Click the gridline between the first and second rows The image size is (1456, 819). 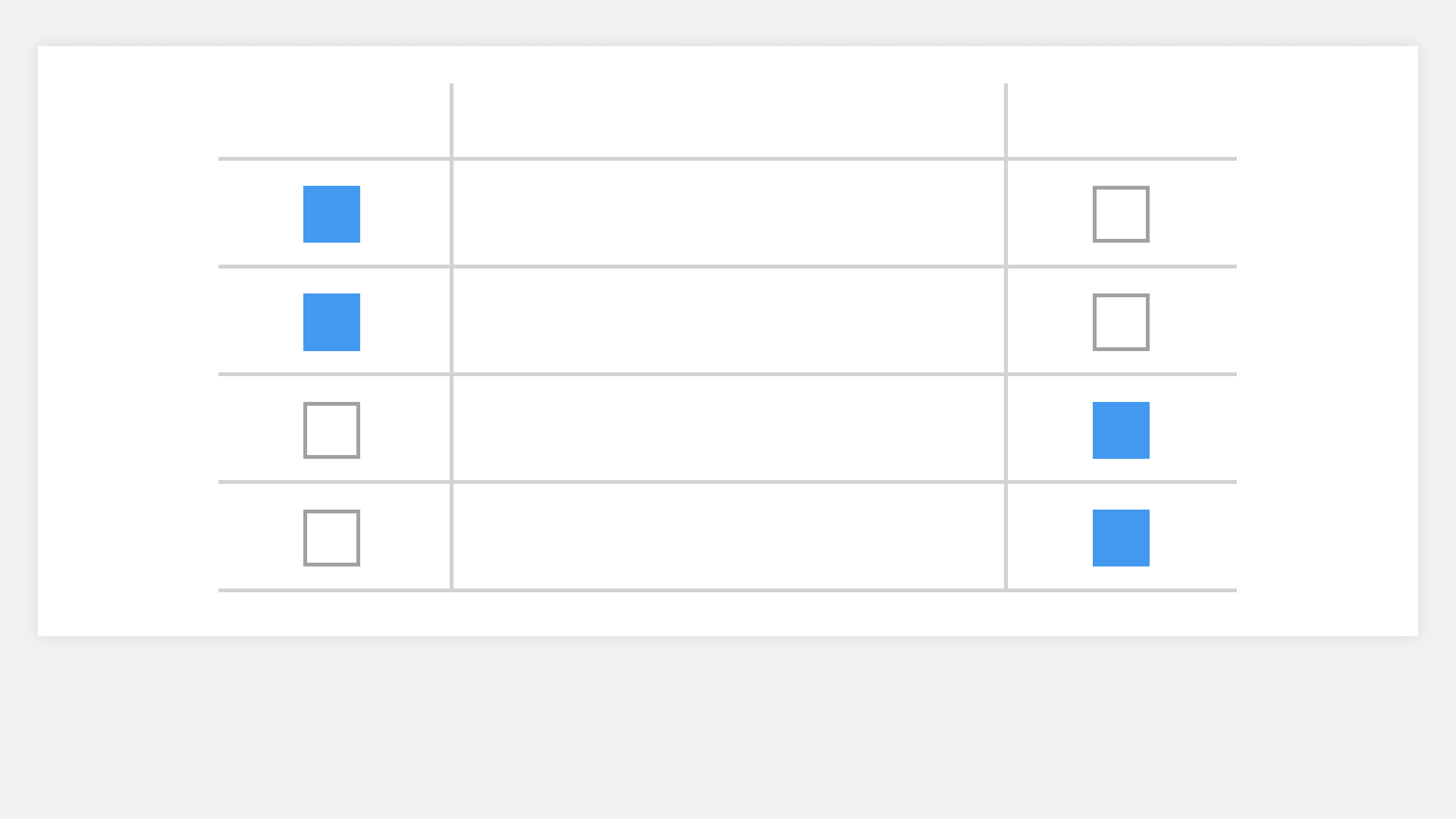(x=728, y=266)
